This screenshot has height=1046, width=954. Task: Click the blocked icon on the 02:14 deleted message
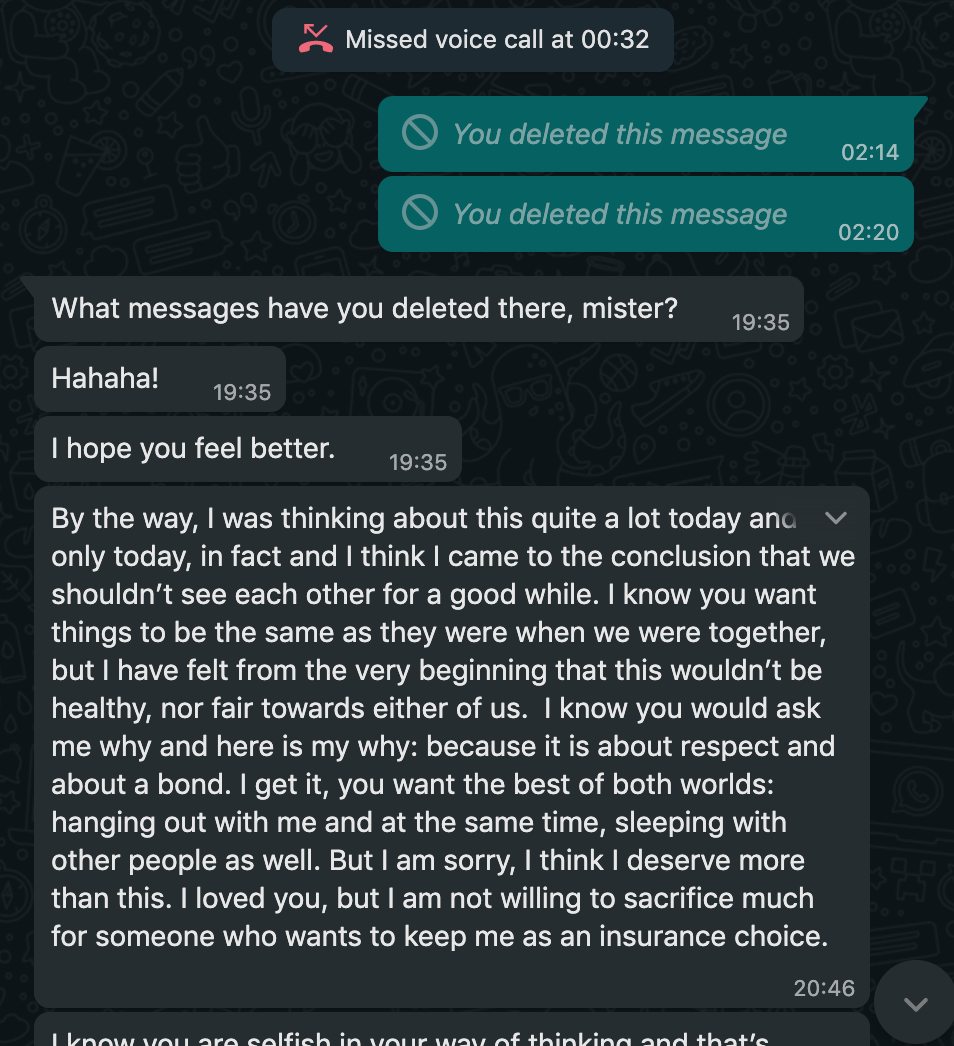(x=420, y=132)
